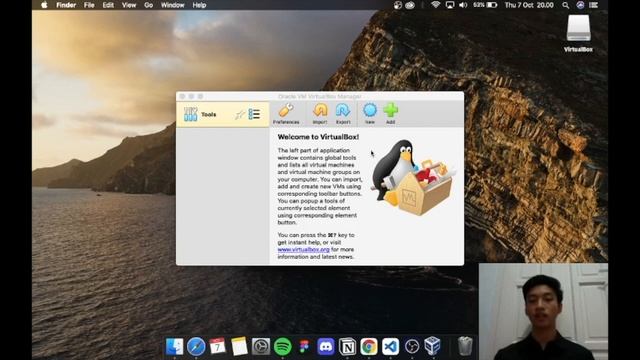Image resolution: width=640 pixels, height=360 pixels.
Task: Select the Tools item in sidebar
Action: (x=223, y=114)
